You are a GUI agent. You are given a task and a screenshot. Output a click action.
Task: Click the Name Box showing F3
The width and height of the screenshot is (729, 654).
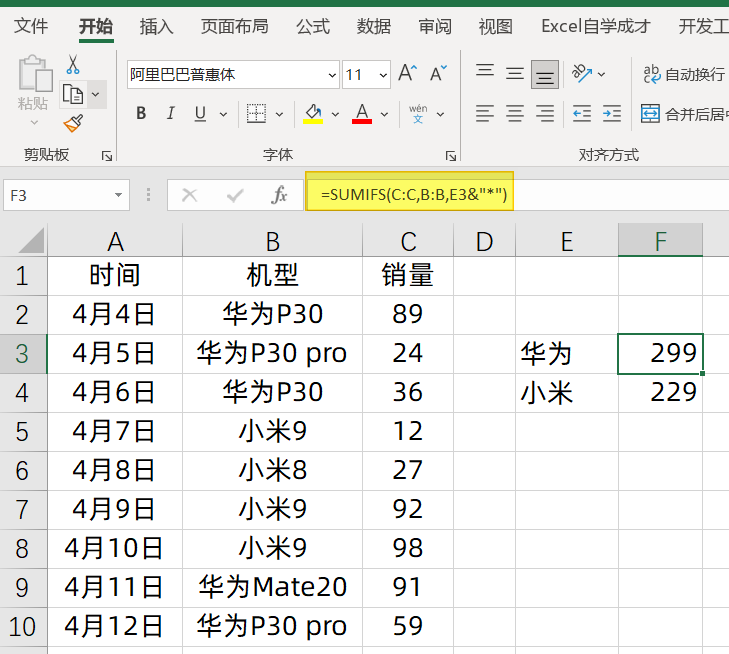click(x=66, y=195)
